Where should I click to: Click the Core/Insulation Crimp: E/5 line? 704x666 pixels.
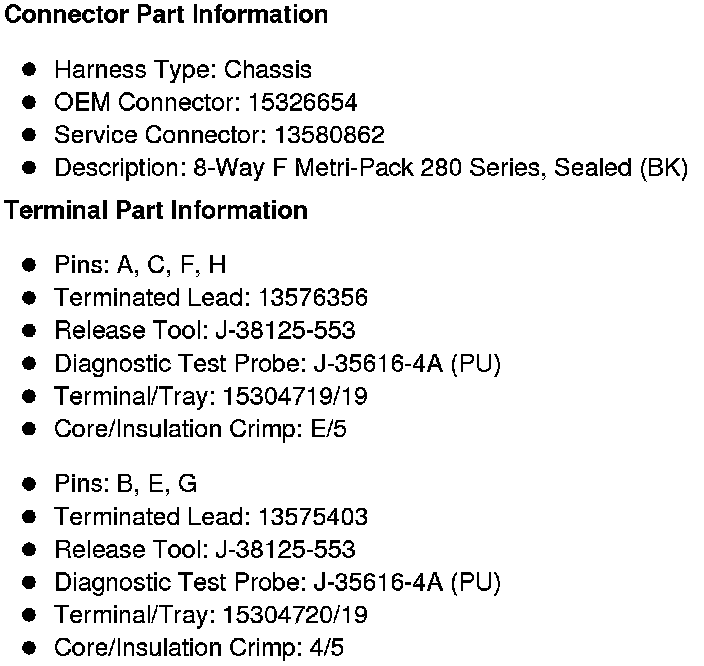[x=200, y=429]
